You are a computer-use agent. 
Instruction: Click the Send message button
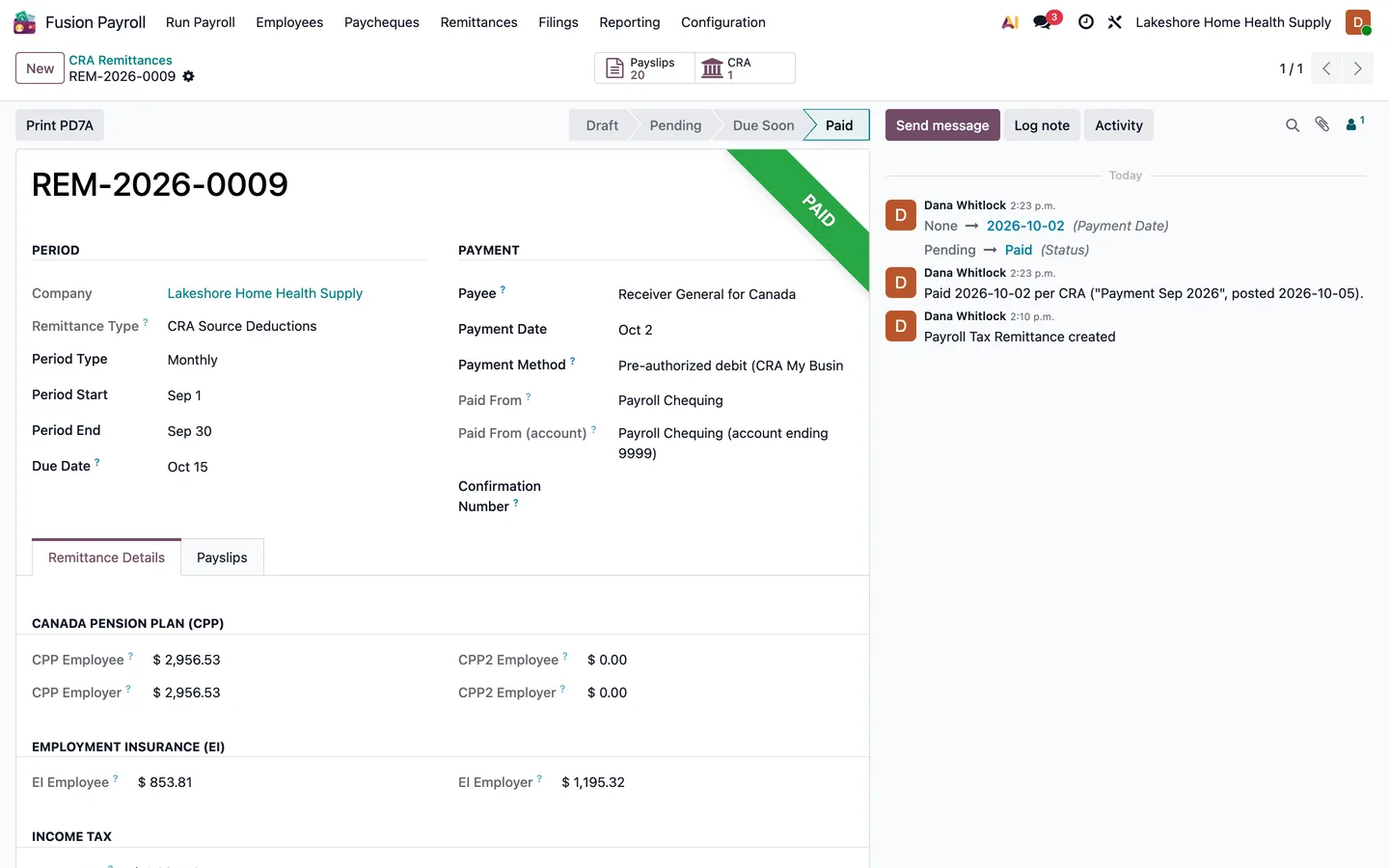[x=942, y=125]
